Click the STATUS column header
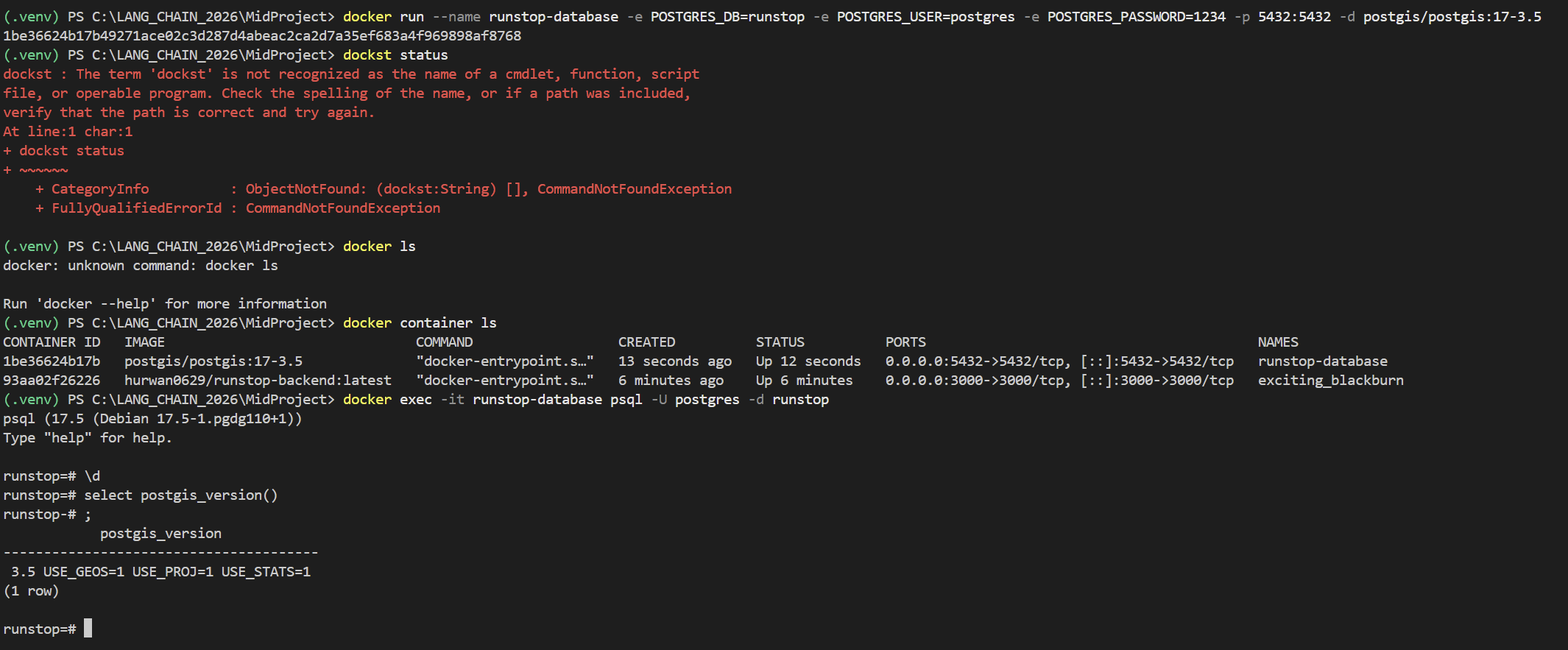1568x650 pixels. (780, 342)
